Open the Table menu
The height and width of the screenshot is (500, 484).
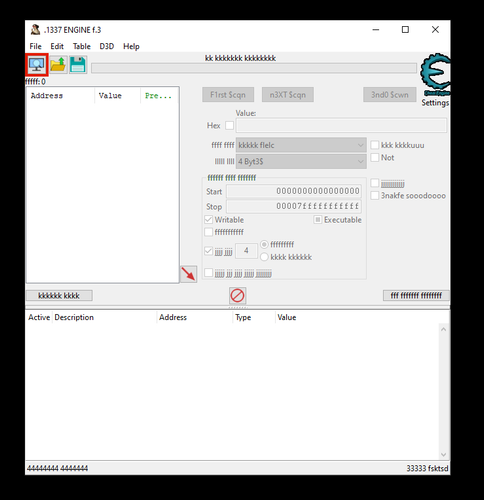tap(82, 46)
